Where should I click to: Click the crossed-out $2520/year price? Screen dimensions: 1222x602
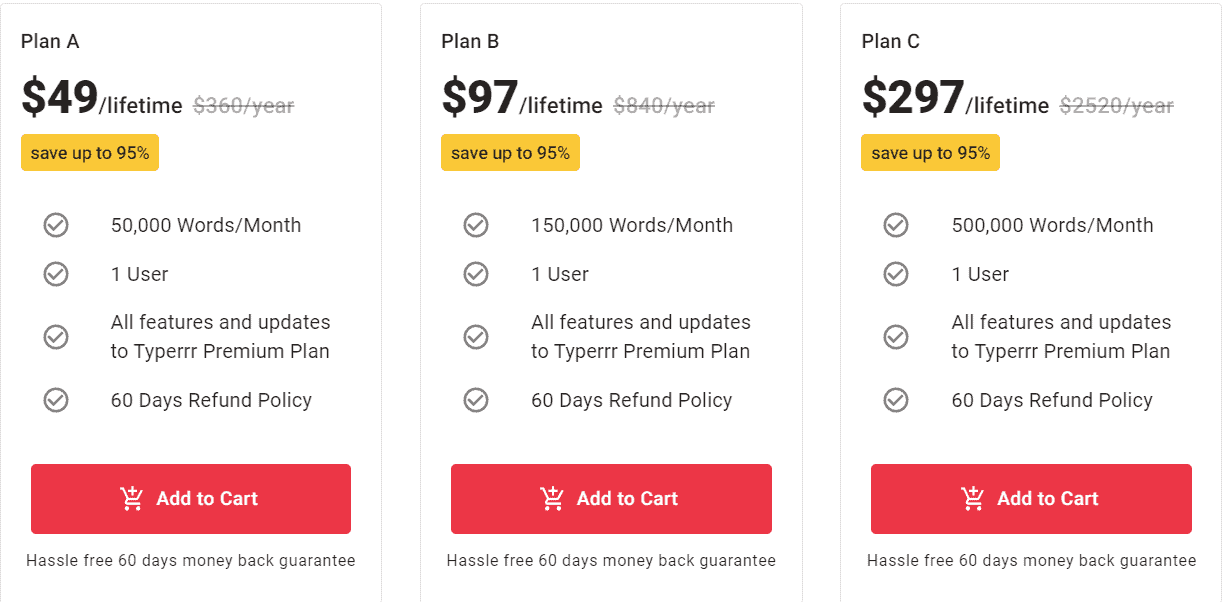pos(1116,105)
